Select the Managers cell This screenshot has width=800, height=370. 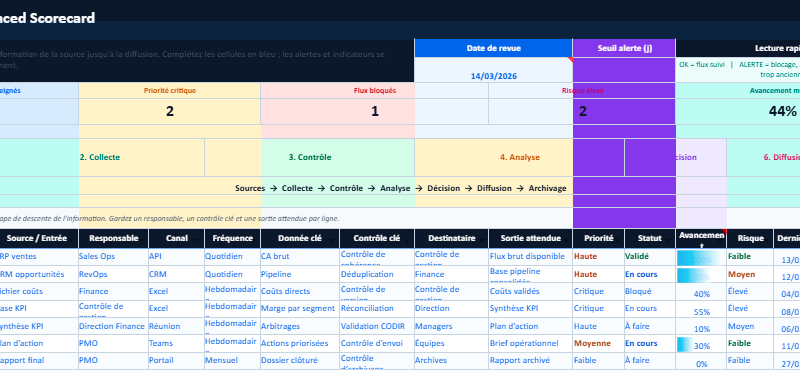(452, 326)
